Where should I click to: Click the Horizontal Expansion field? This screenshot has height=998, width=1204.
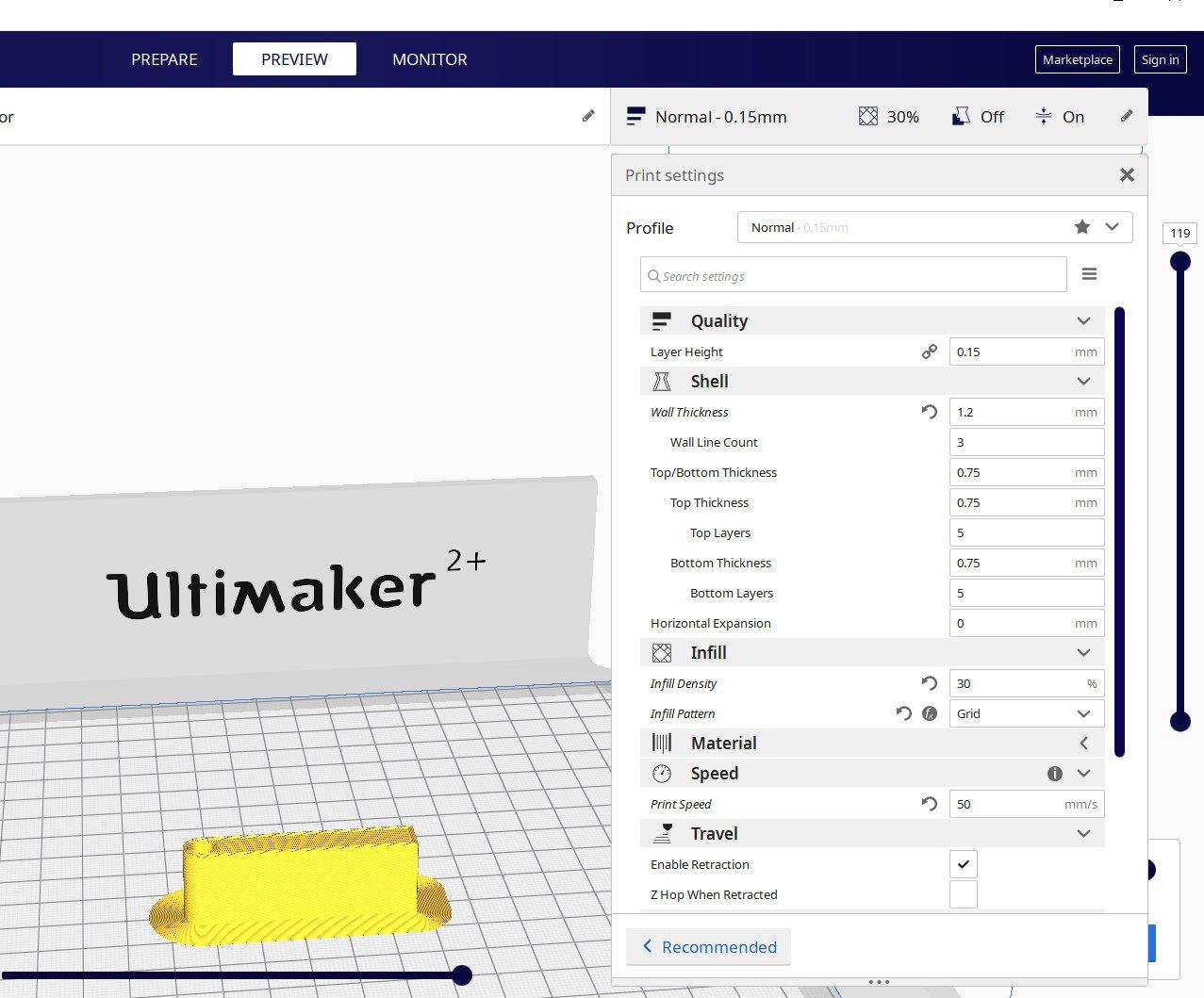pos(1026,623)
